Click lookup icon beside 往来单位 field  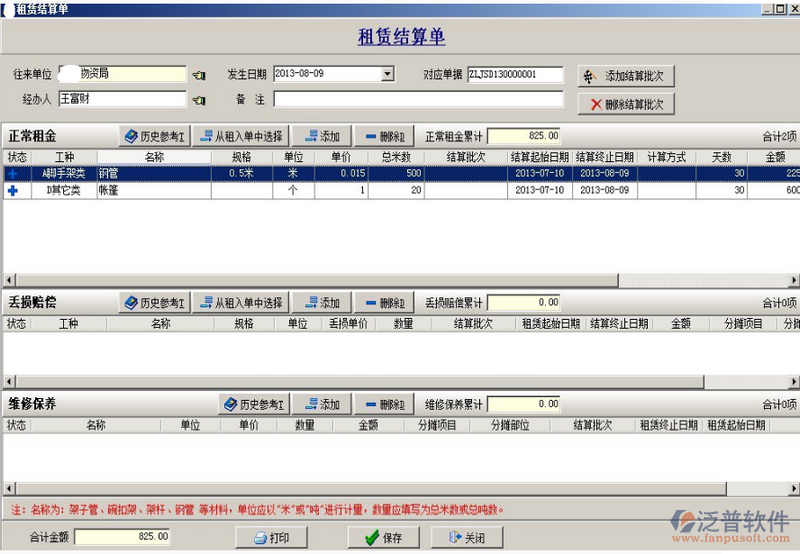click(199, 75)
